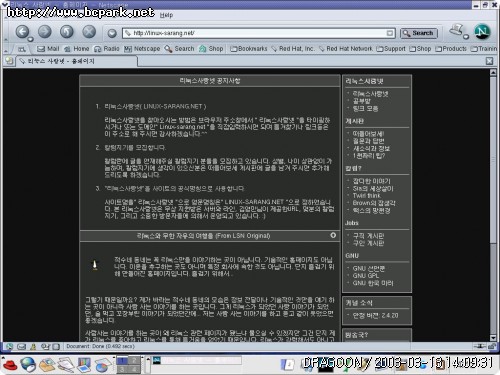500x375 pixels.
Task: Click the magnifier Search on the personal toolbar
Action: pos(179,49)
